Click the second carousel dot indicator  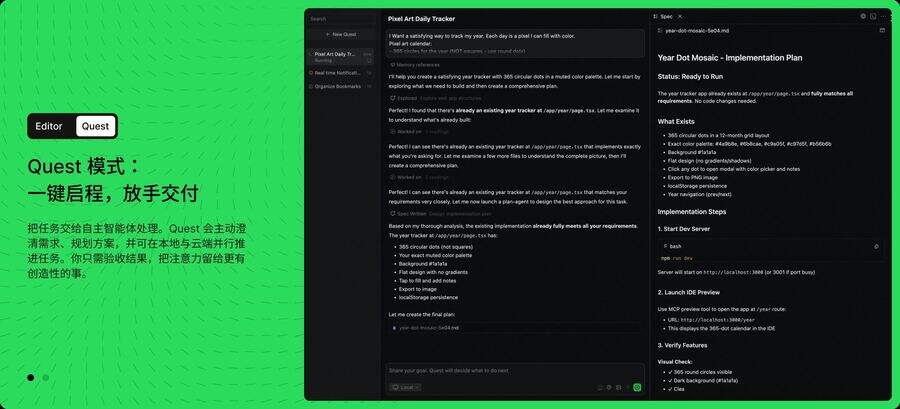pyautogui.click(x=45, y=378)
